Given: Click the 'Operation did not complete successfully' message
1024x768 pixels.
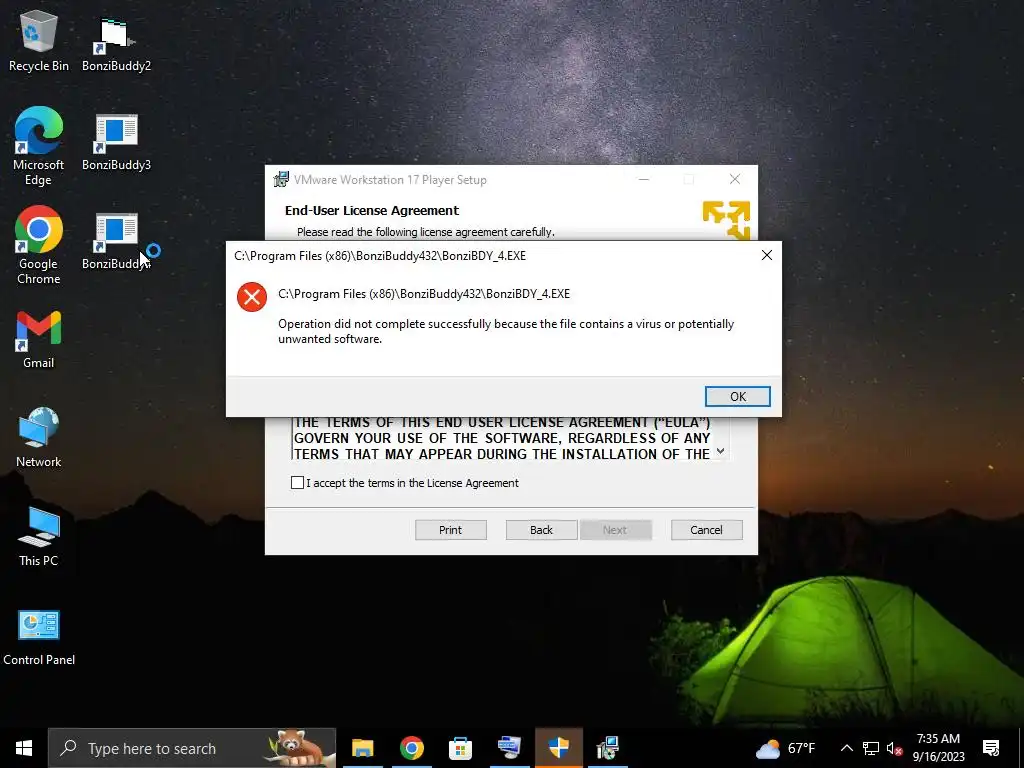Looking at the screenshot, I should 506,331.
